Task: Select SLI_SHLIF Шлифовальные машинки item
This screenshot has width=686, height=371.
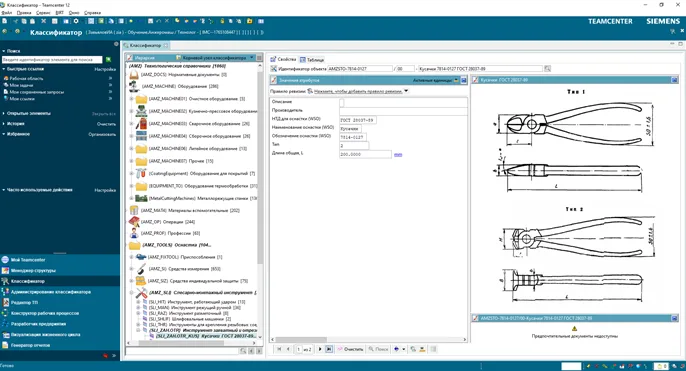Action: click(x=190, y=319)
